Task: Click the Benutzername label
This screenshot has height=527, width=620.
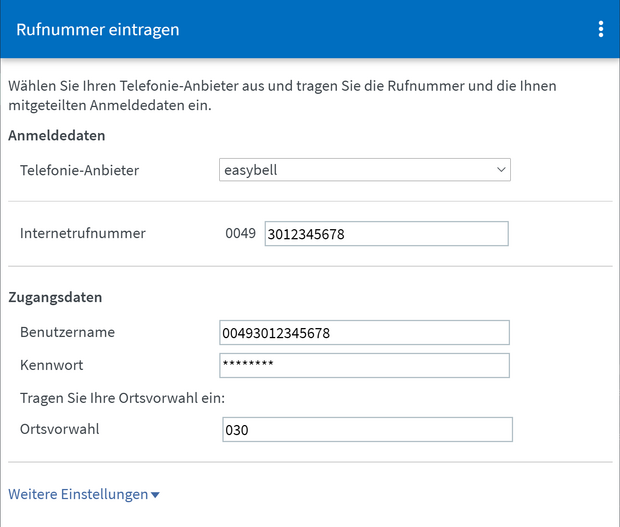Action: [x=67, y=331]
